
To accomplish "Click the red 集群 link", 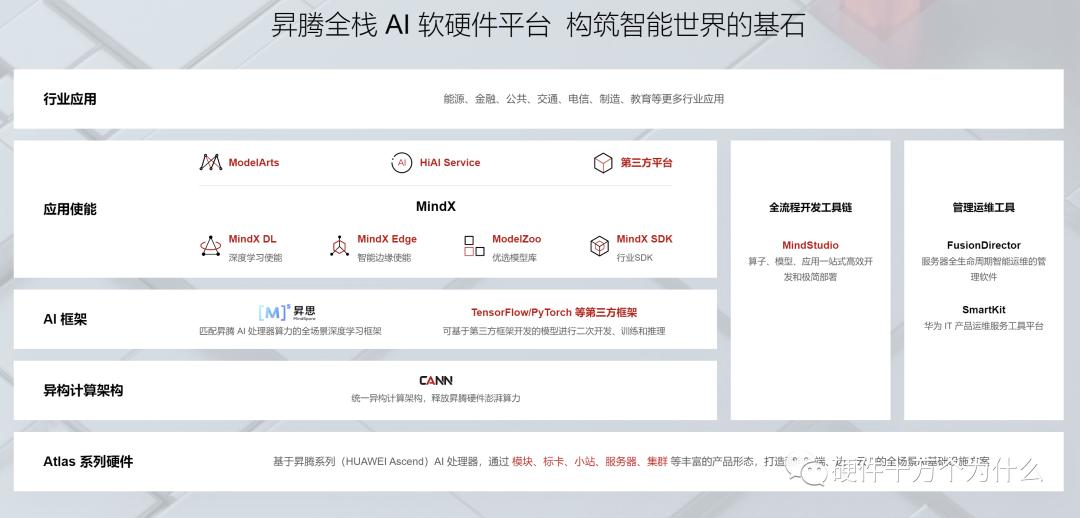I will coord(657,462).
